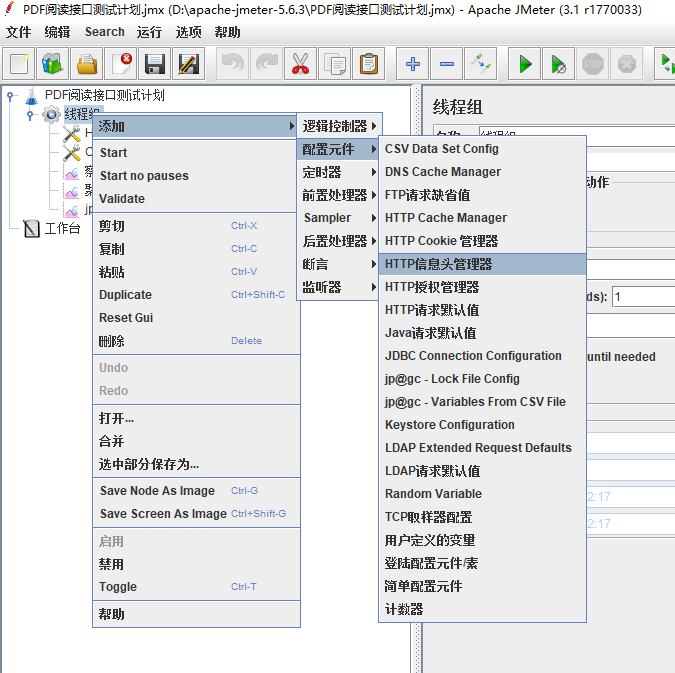Click the Expand All plus icon

pos(412,64)
